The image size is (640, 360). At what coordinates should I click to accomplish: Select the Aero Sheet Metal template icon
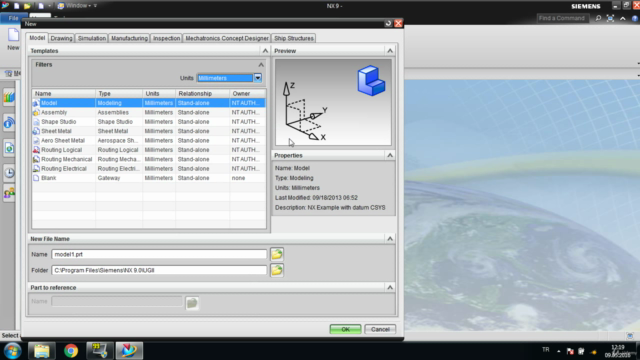tap(36, 140)
